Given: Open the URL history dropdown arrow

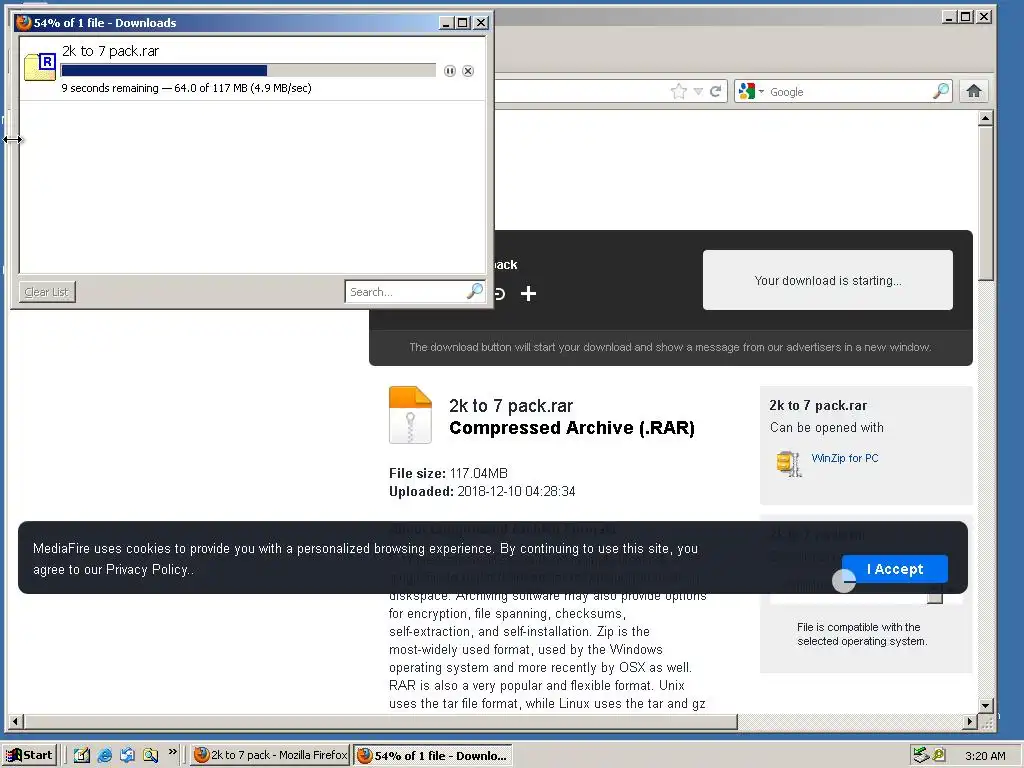Looking at the screenshot, I should point(698,91).
